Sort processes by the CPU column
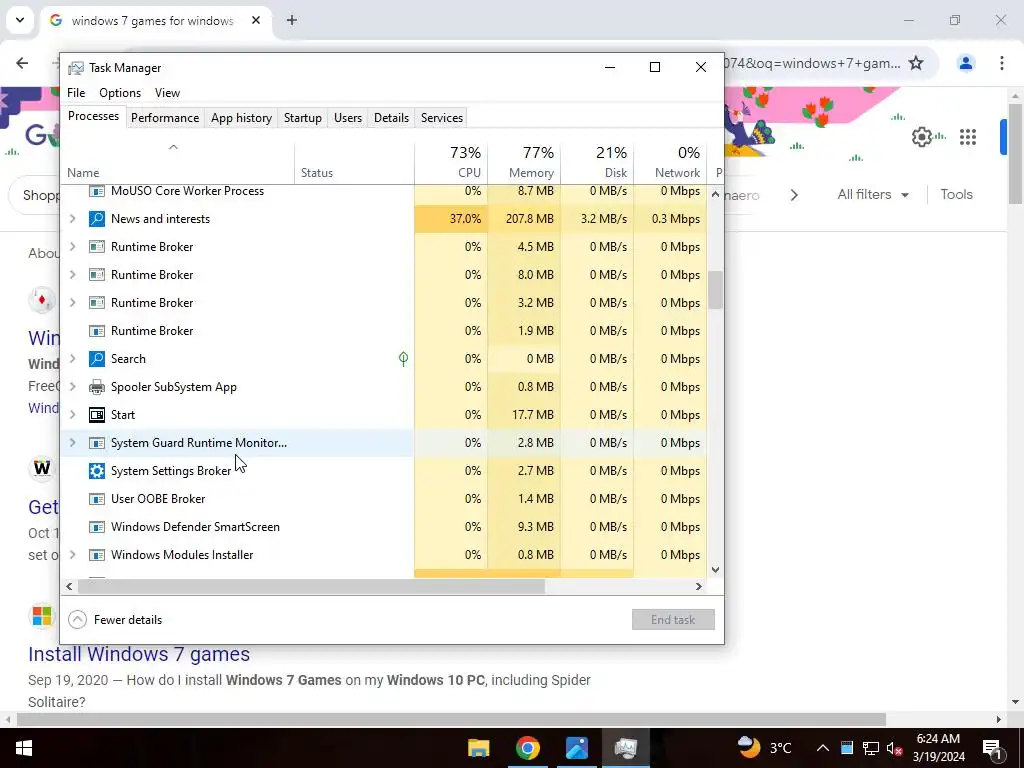 [x=451, y=162]
